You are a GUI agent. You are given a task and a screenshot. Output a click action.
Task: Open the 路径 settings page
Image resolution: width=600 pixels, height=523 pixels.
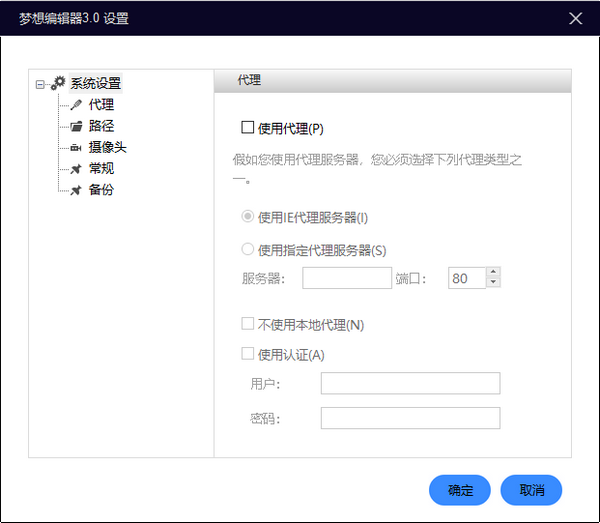pyautogui.click(x=101, y=126)
